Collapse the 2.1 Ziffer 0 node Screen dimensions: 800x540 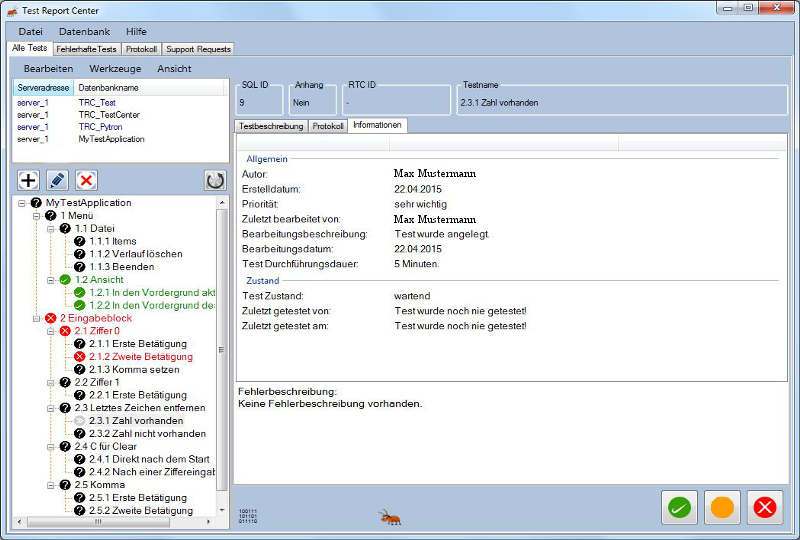pos(51,331)
